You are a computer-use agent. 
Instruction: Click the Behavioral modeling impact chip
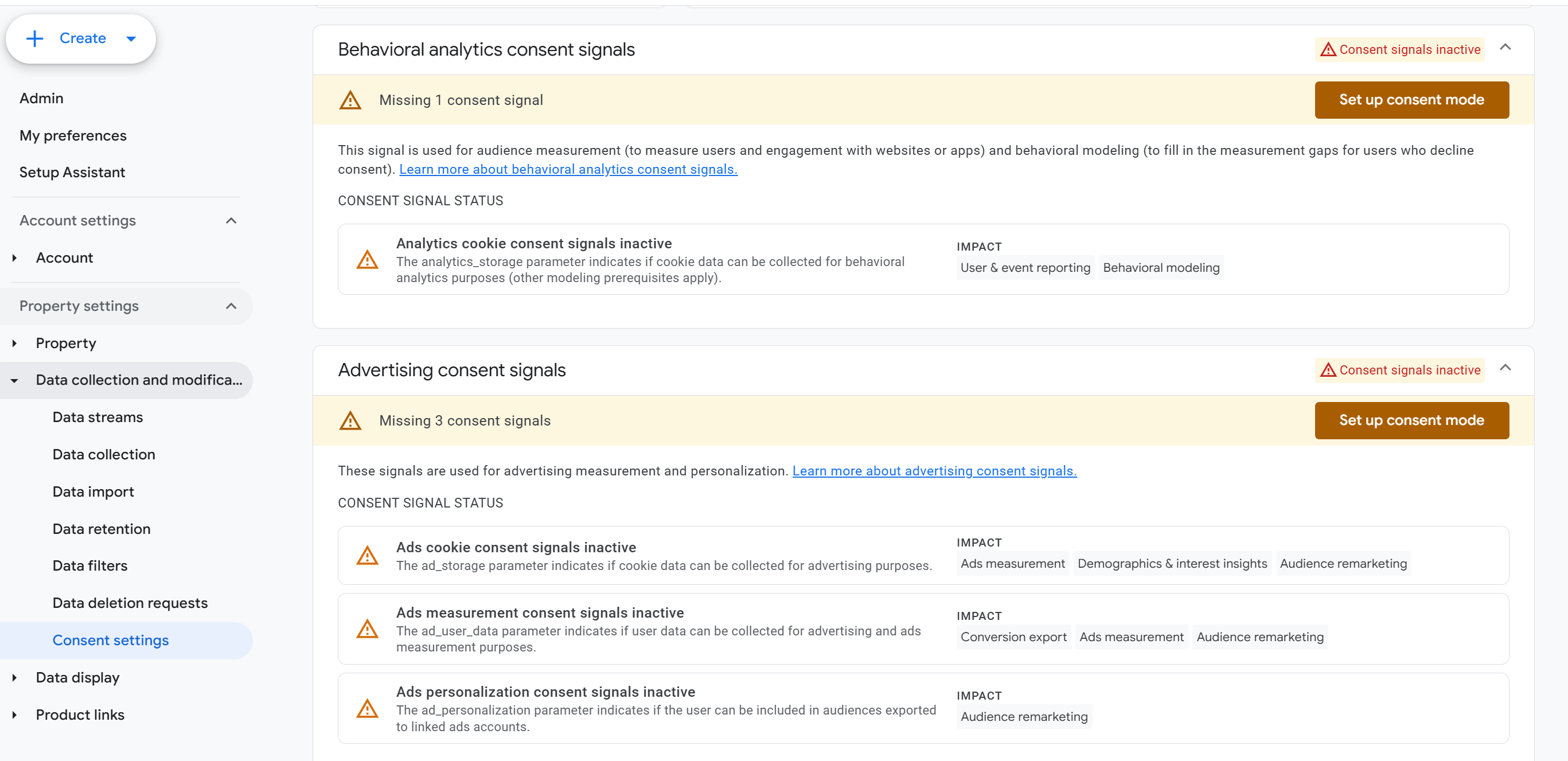tap(1161, 267)
